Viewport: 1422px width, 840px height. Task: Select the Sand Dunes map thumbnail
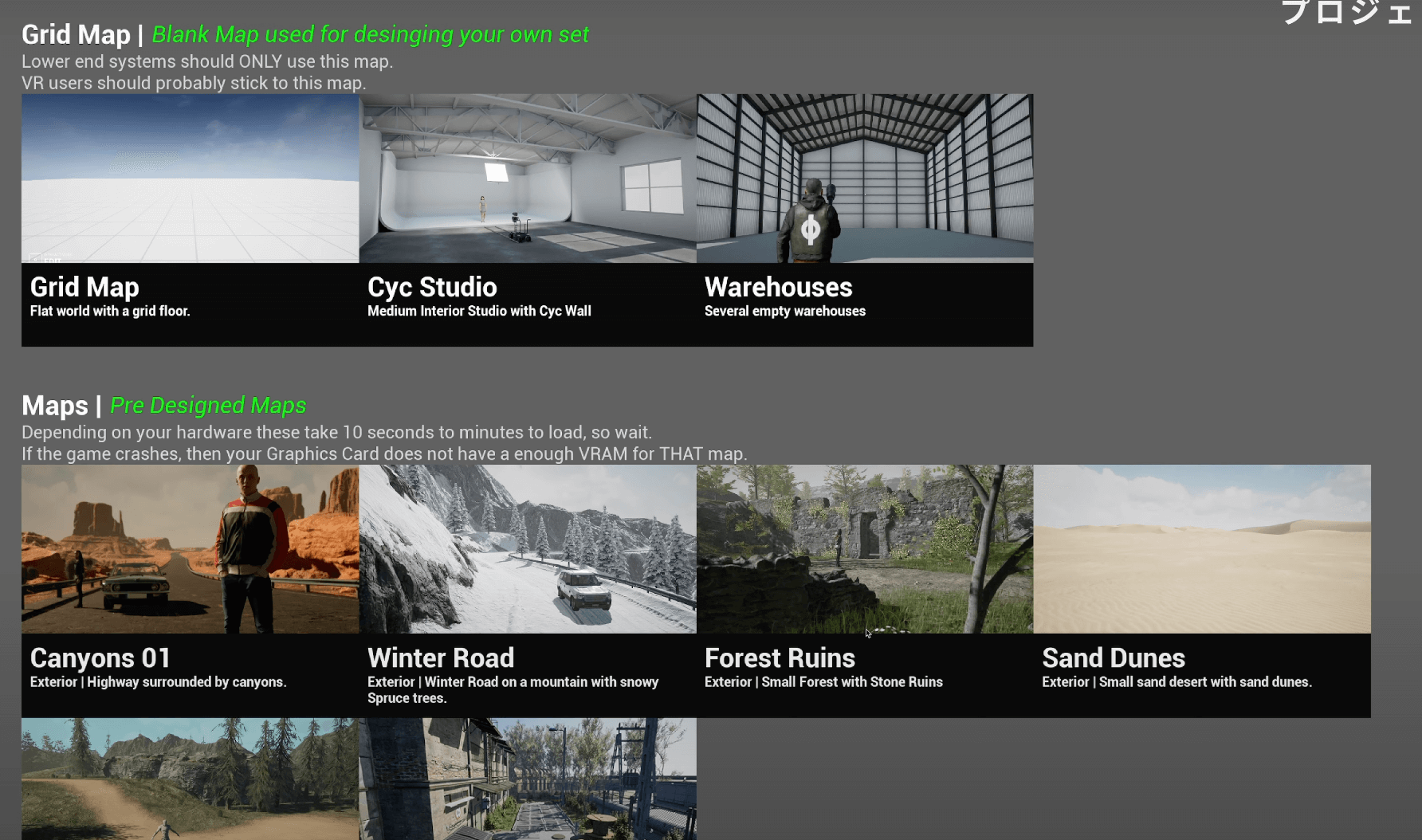(1202, 549)
